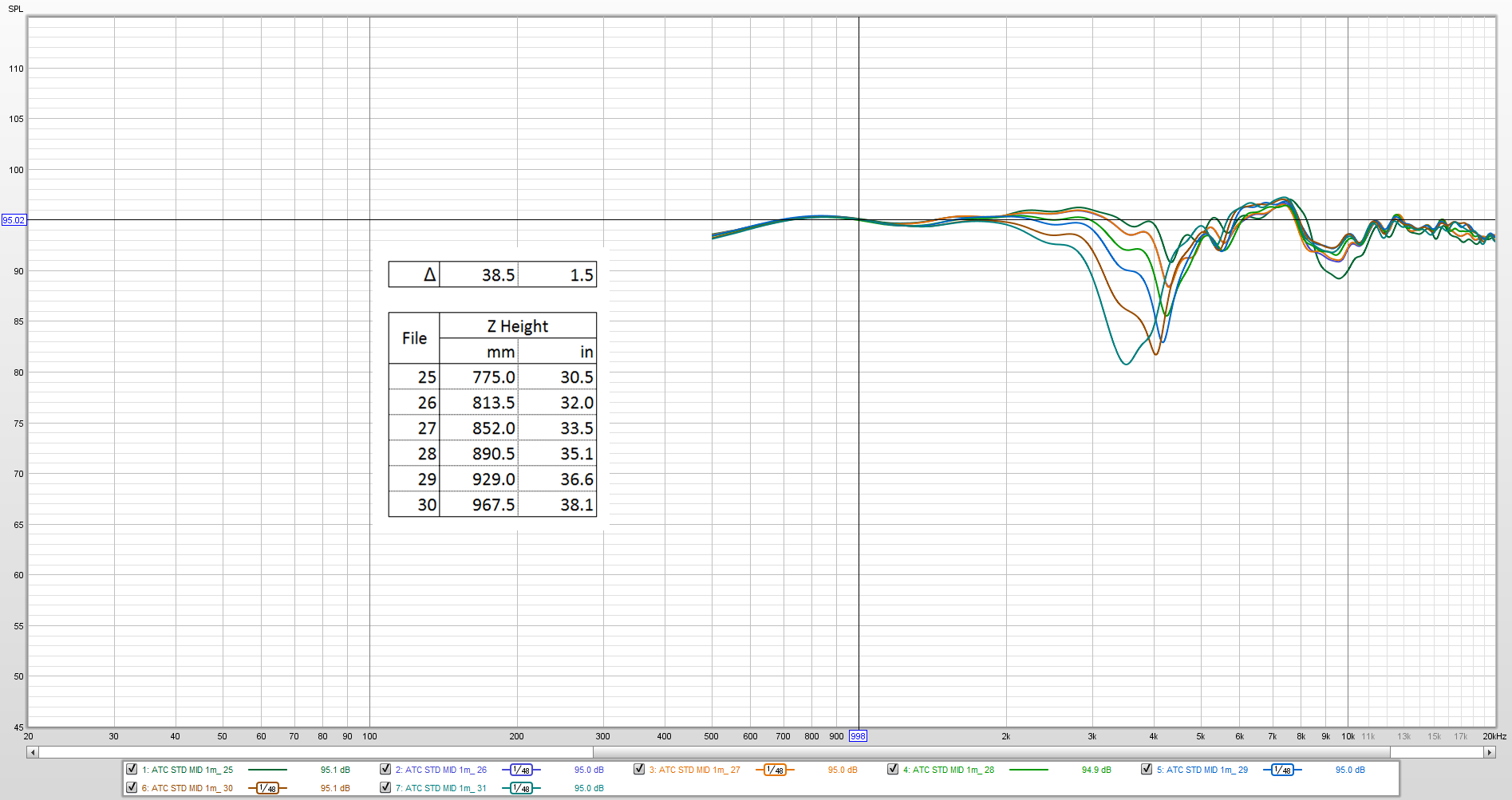Click the dark green line swatch of trace 1
Screen dimensions: 1512x800
pyautogui.click(x=267, y=770)
